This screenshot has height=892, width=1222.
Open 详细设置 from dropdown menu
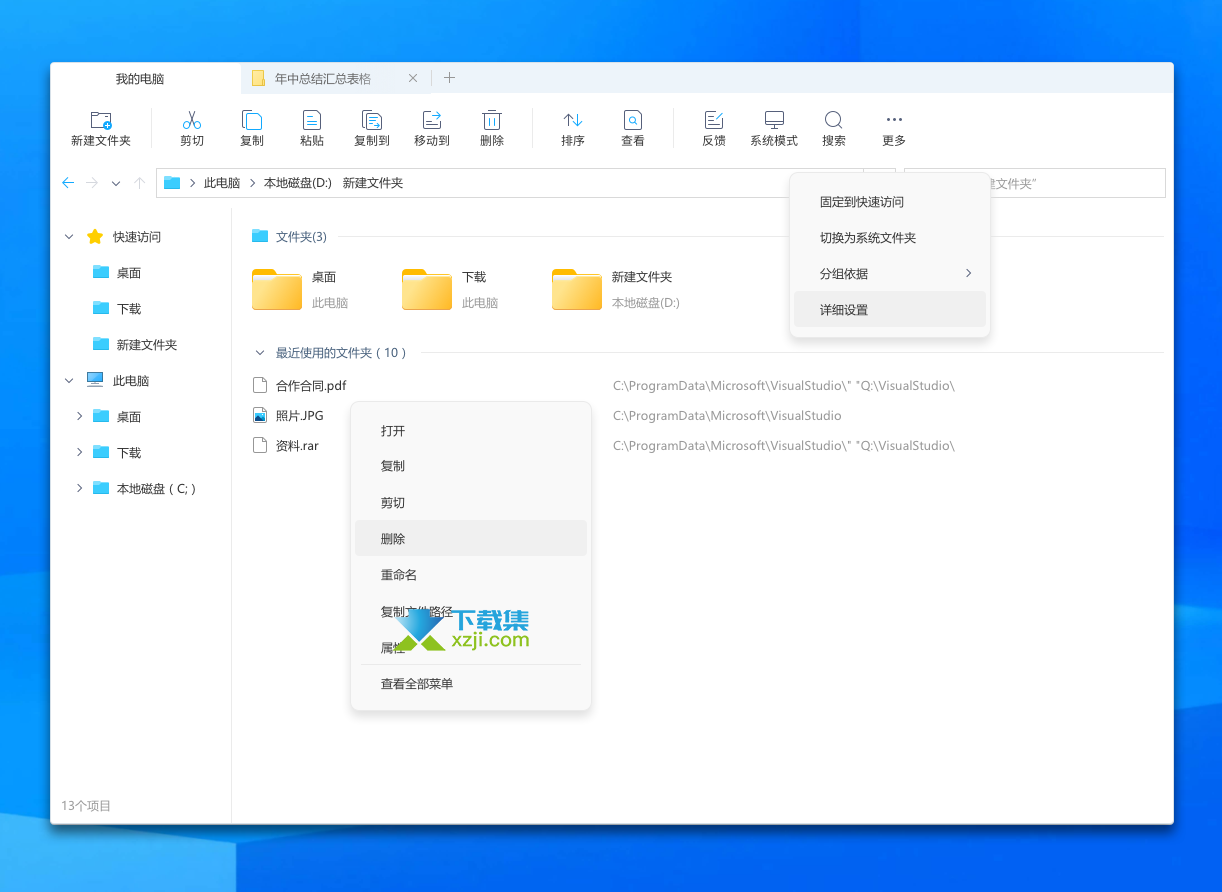pos(890,310)
